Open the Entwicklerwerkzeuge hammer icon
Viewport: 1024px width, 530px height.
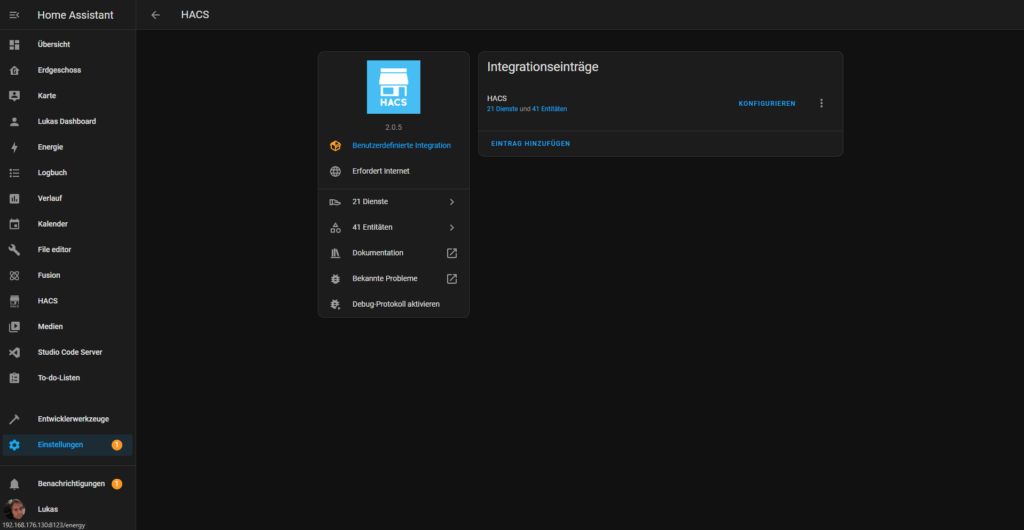[14, 419]
